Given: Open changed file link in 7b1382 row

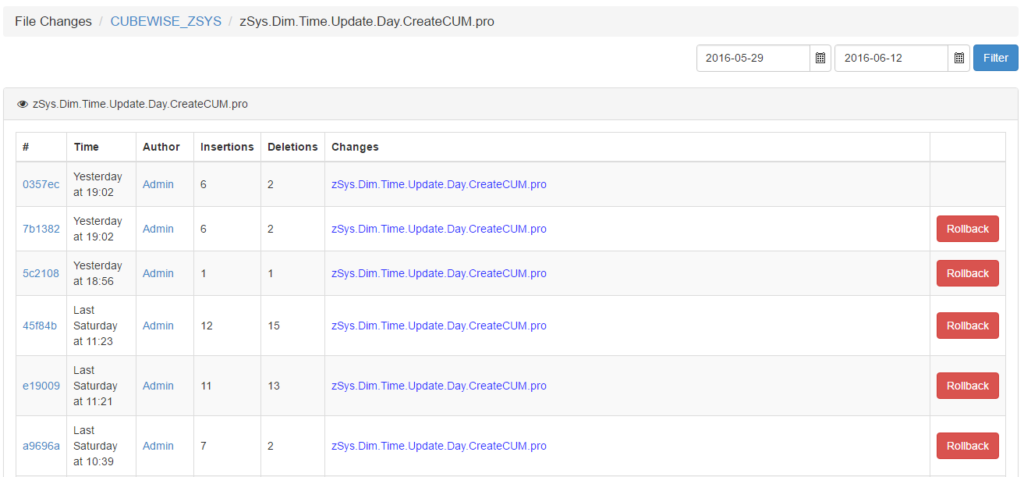Looking at the screenshot, I should [x=438, y=229].
